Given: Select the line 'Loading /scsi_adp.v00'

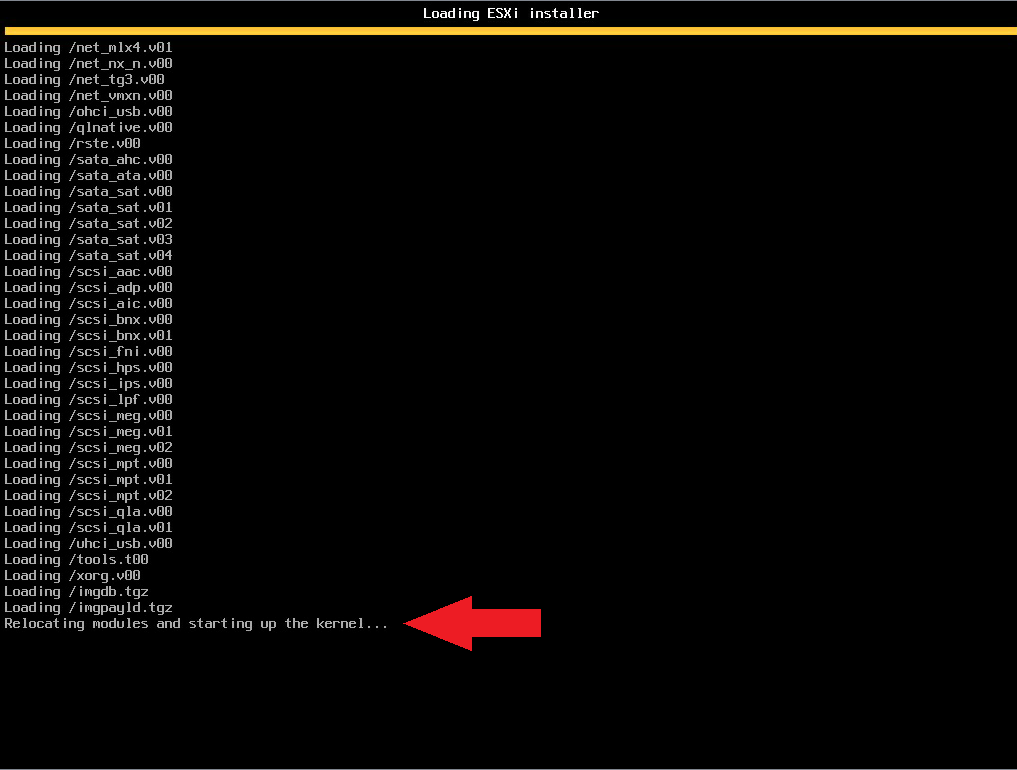Looking at the screenshot, I should (88, 287).
